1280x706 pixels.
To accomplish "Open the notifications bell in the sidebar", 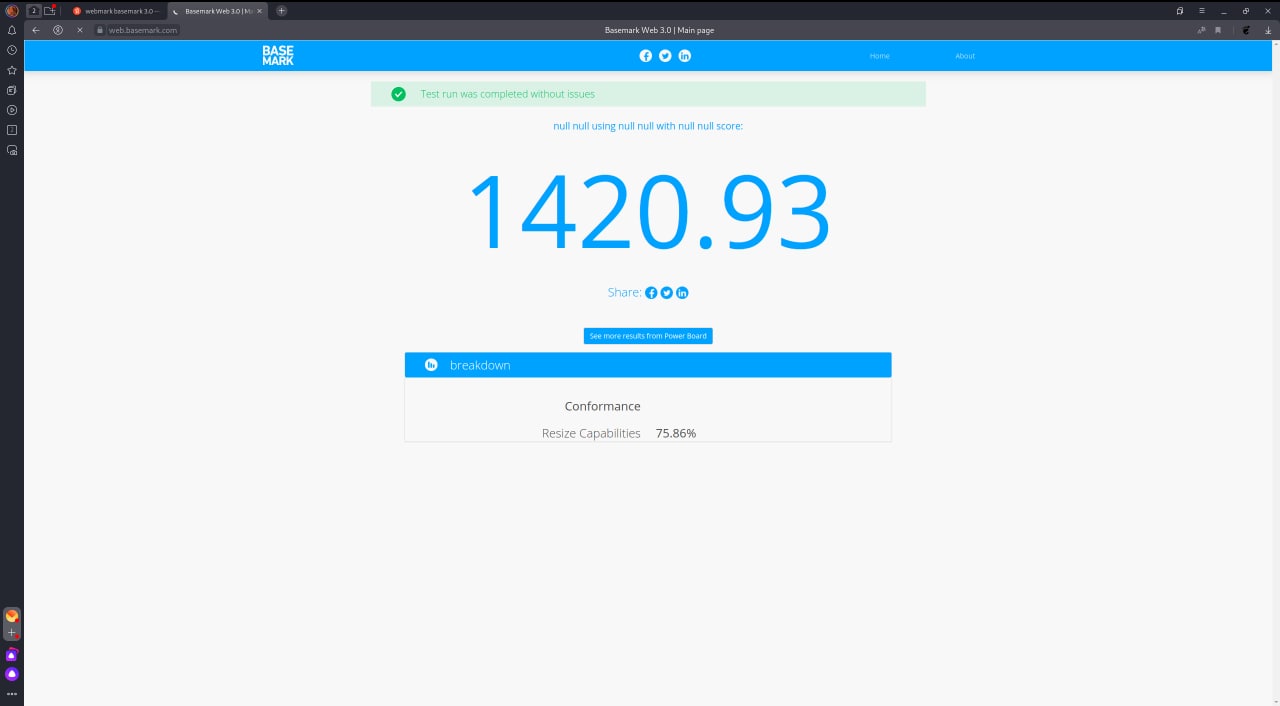I will point(12,30).
